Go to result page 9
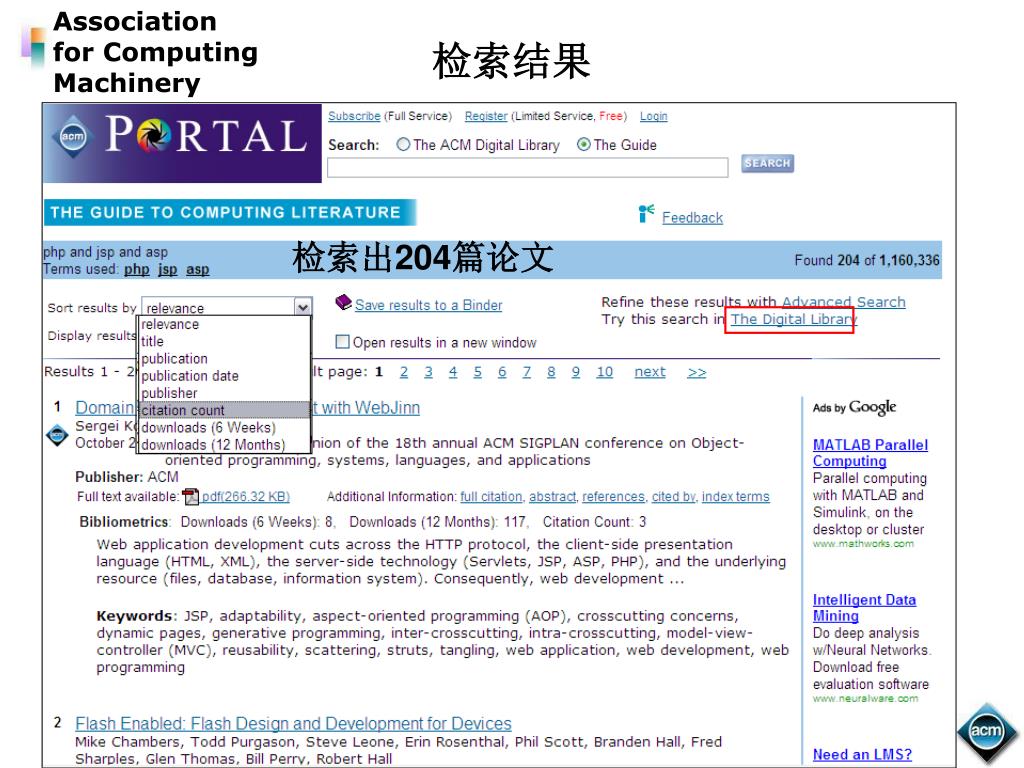This screenshot has width=1024, height=768. (575, 372)
